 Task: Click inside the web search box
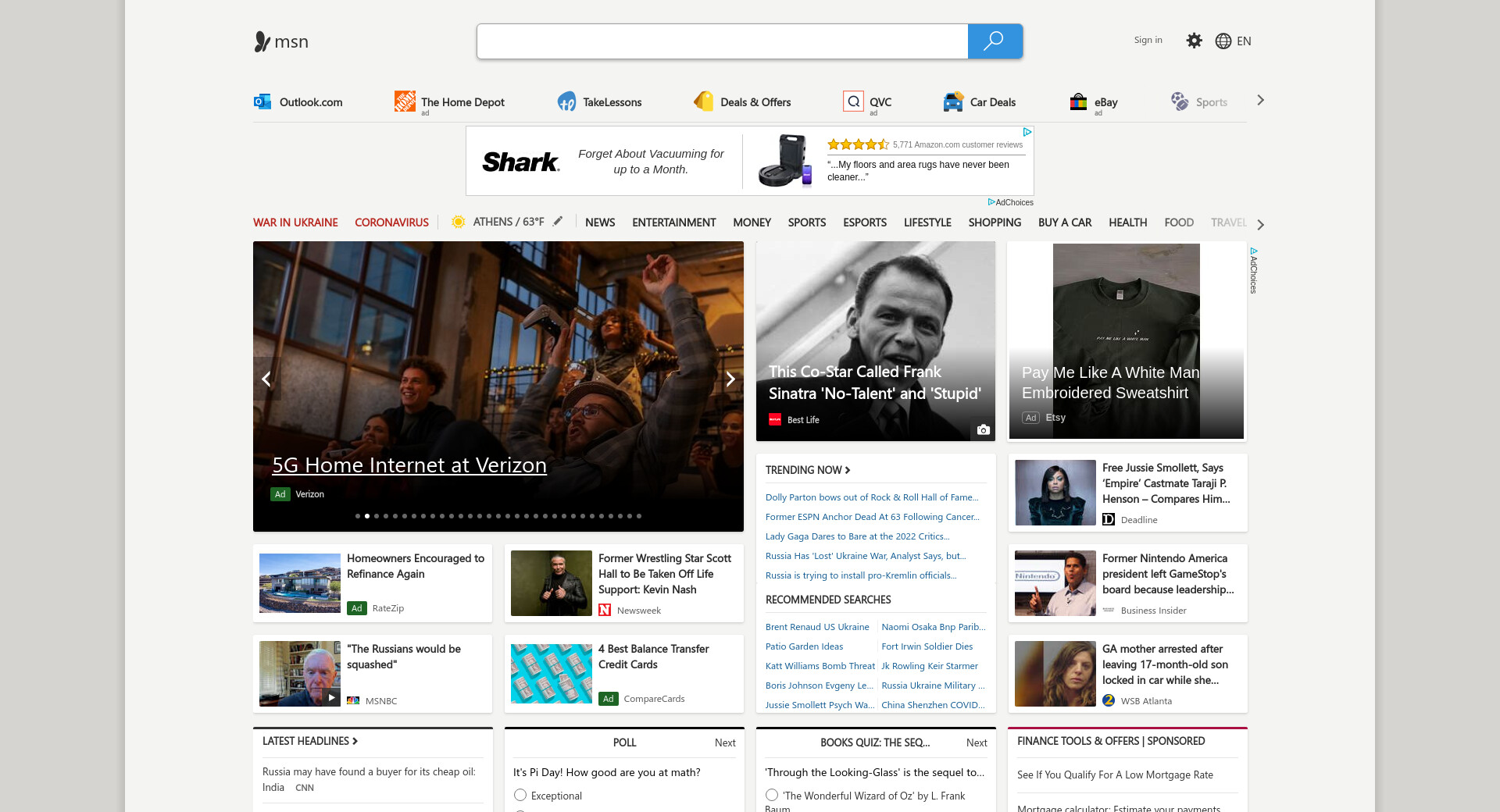722,41
